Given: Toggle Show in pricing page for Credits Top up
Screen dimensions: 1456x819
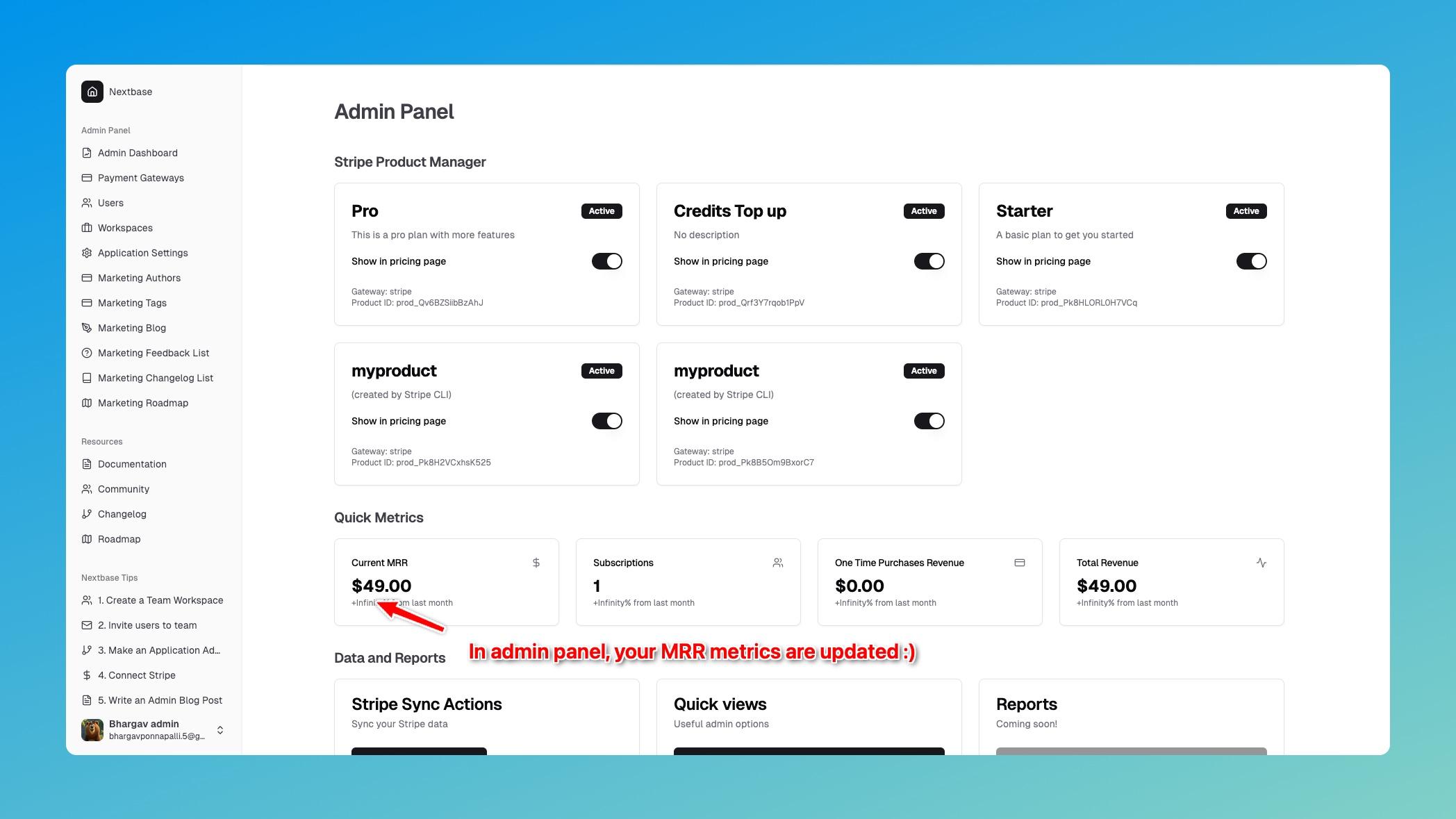Looking at the screenshot, I should point(929,261).
